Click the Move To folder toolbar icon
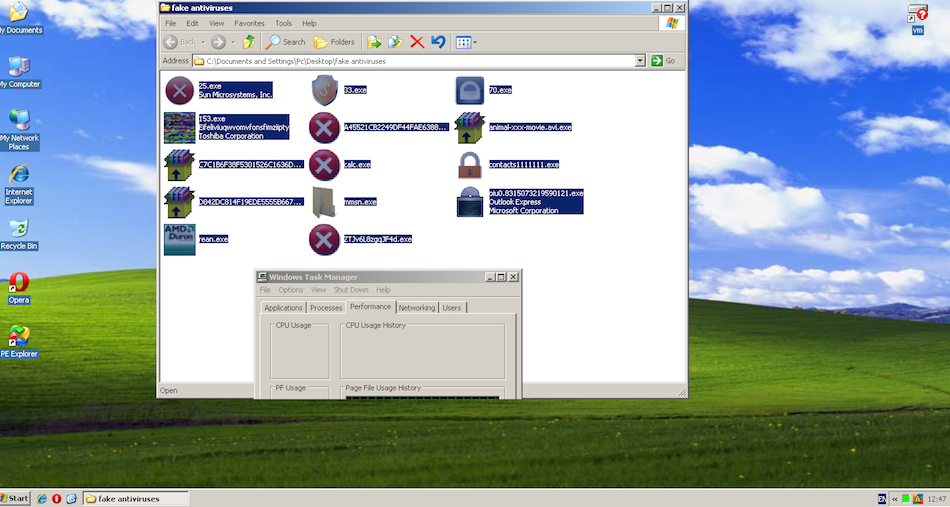Viewport: 950px width, 507px height. [x=374, y=42]
